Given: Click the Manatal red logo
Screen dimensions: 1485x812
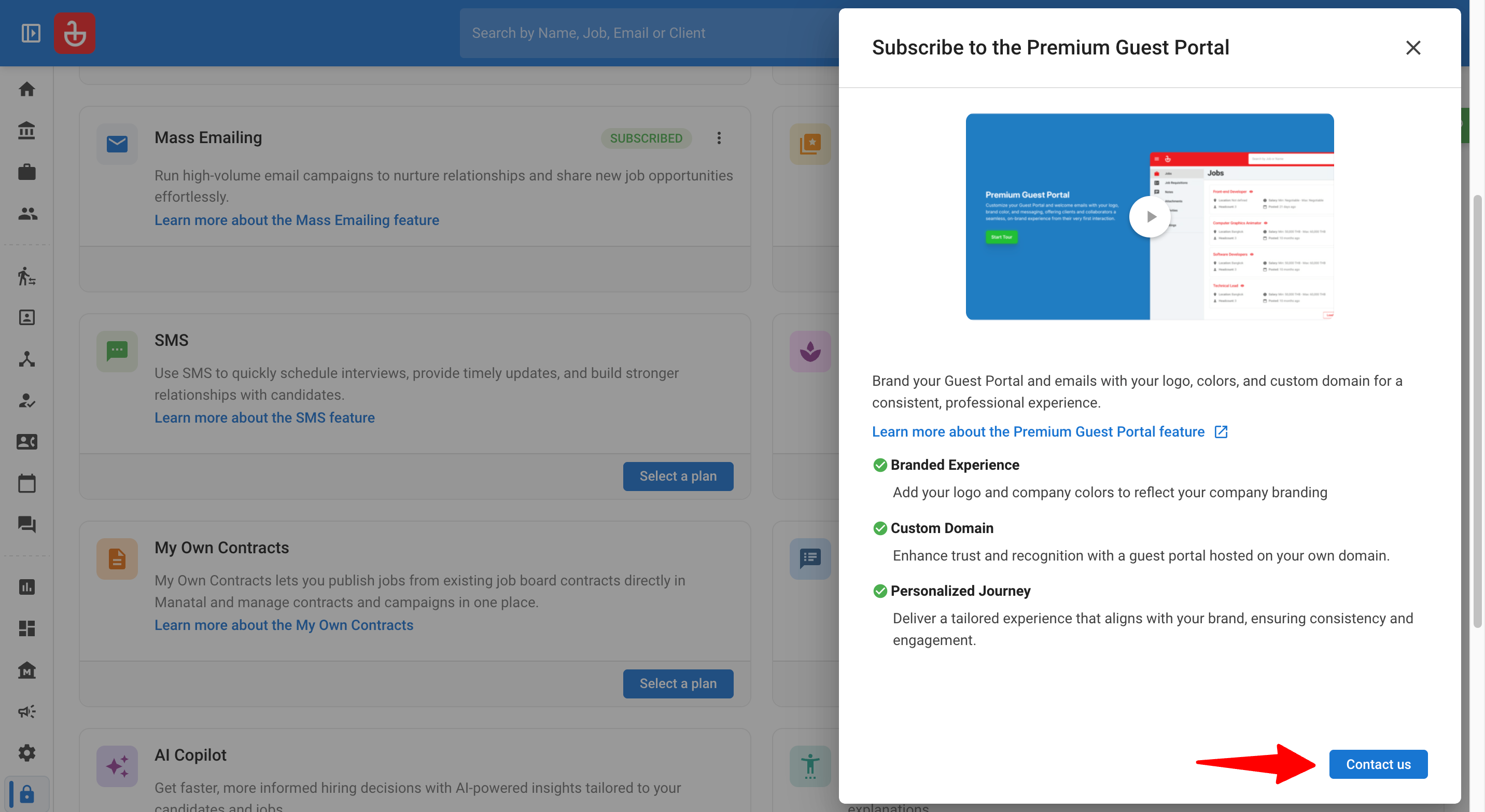Looking at the screenshot, I should [74, 33].
